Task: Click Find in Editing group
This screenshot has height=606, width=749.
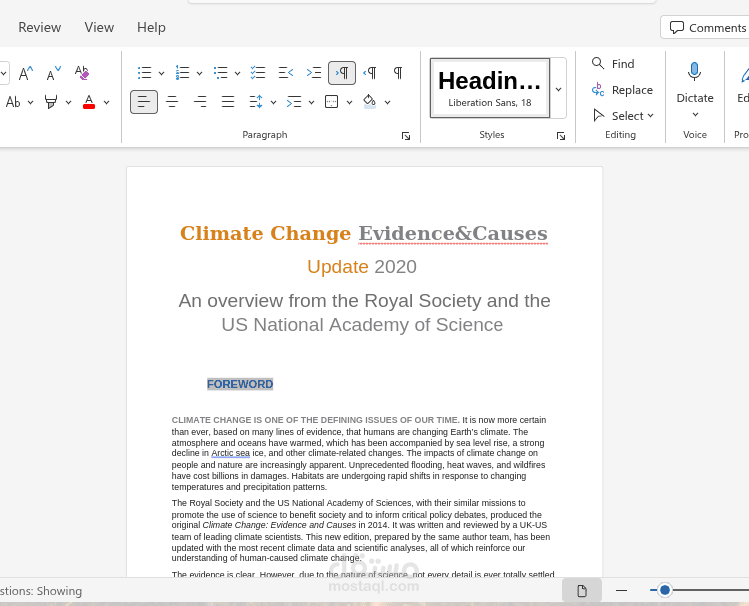Action: click(613, 64)
